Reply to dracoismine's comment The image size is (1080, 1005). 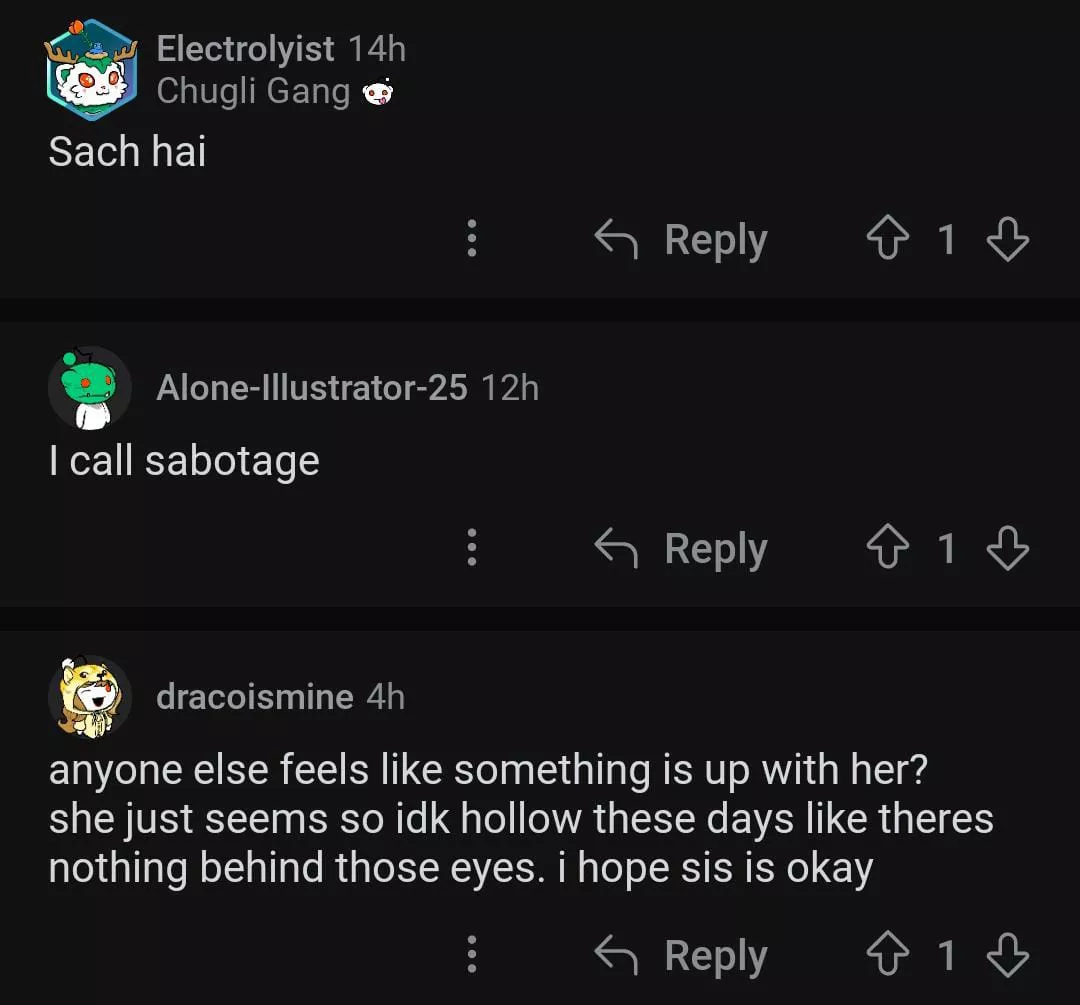point(682,956)
